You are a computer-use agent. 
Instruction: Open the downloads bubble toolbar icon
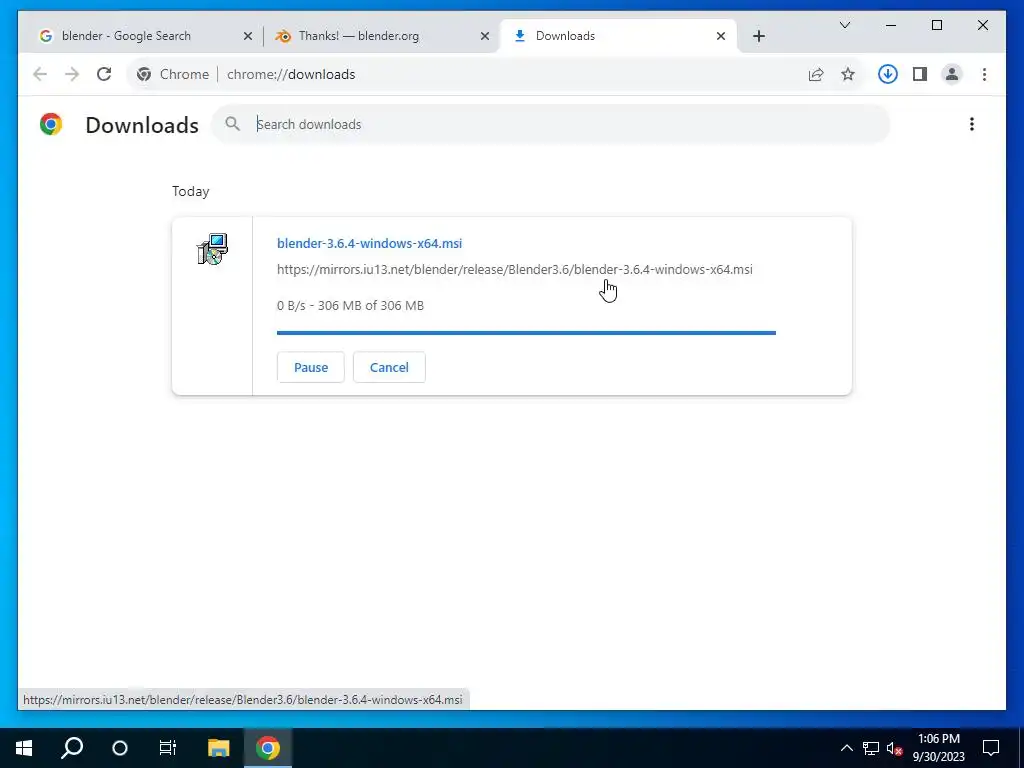point(888,74)
